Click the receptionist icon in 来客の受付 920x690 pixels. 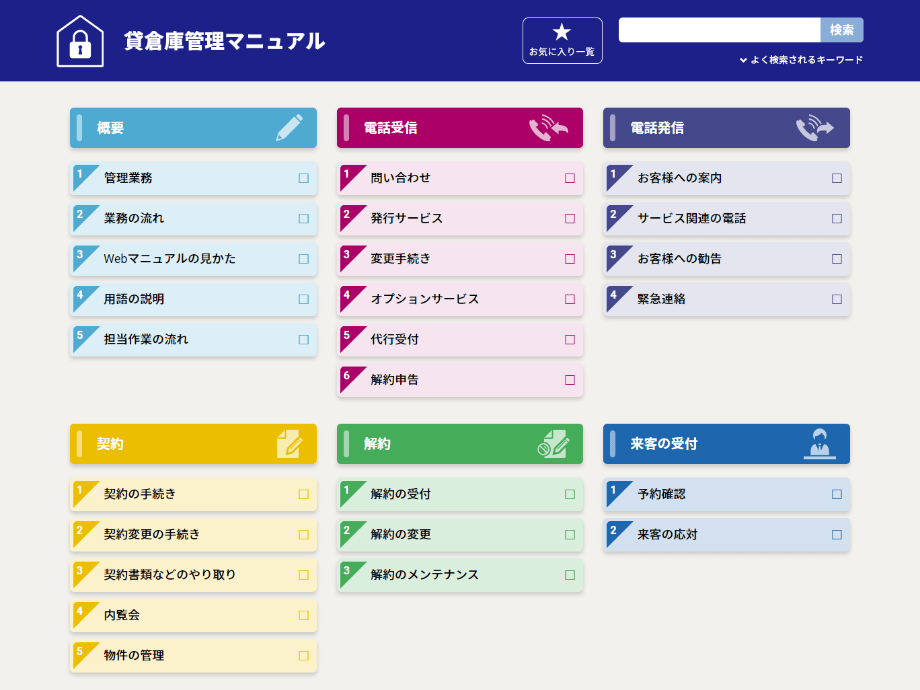coord(819,444)
